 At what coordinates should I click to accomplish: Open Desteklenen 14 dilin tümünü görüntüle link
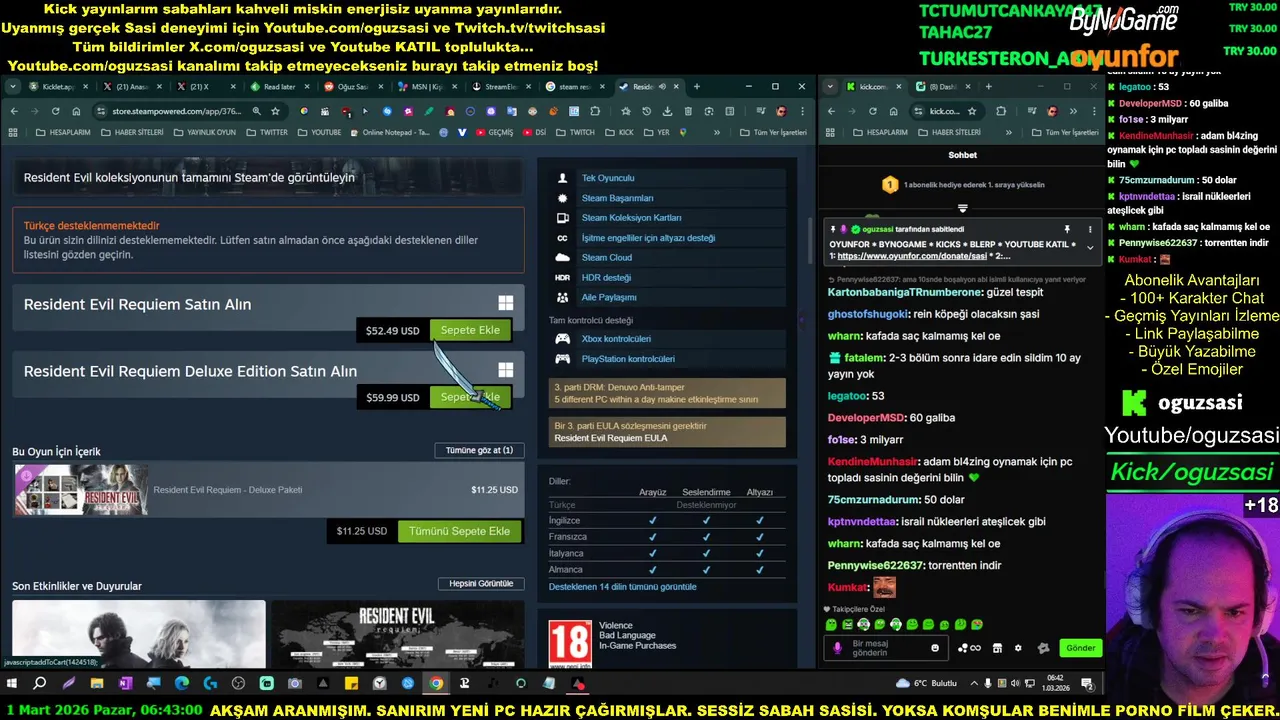click(x=622, y=586)
